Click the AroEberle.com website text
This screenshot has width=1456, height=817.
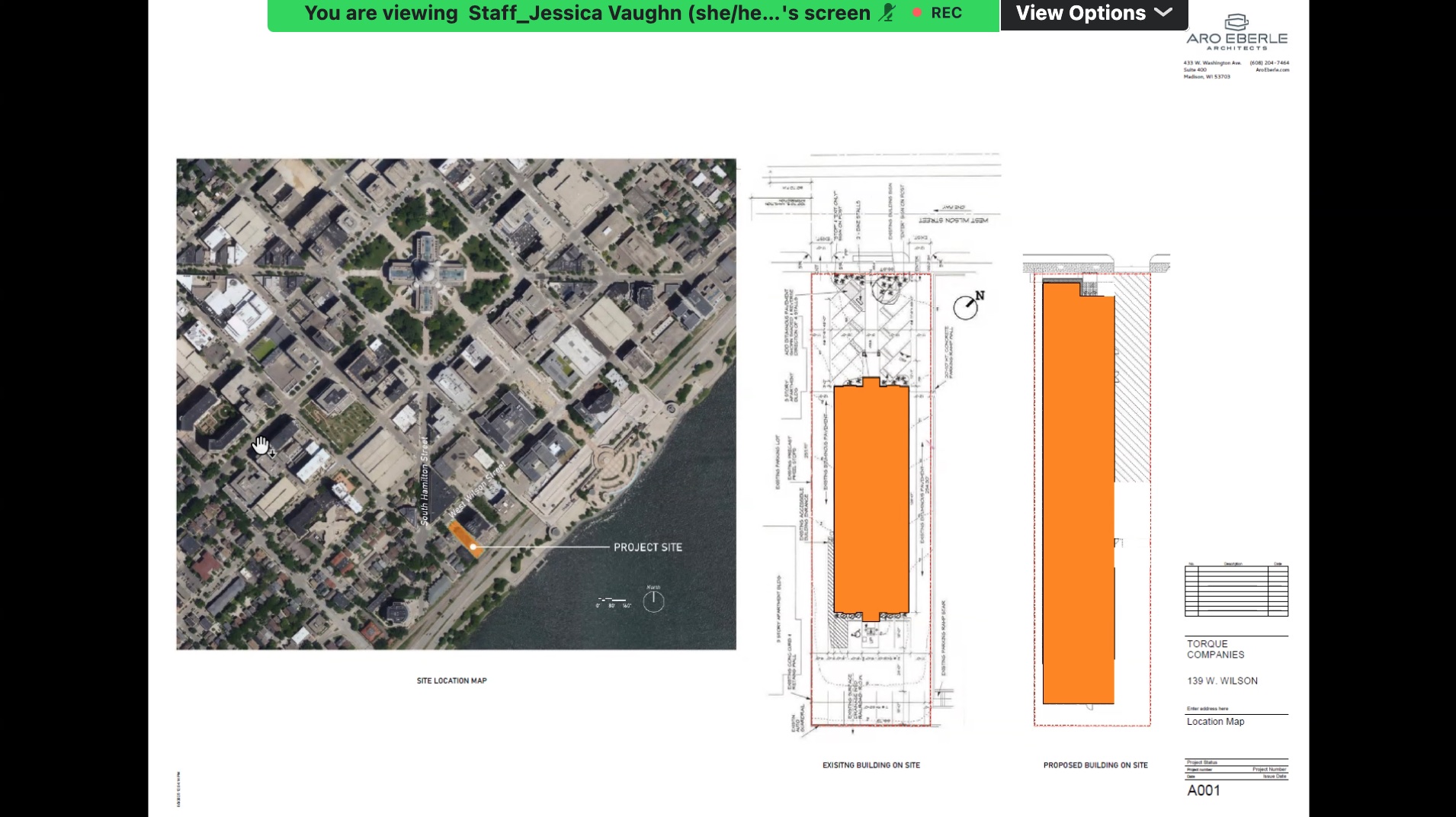coord(1272,70)
